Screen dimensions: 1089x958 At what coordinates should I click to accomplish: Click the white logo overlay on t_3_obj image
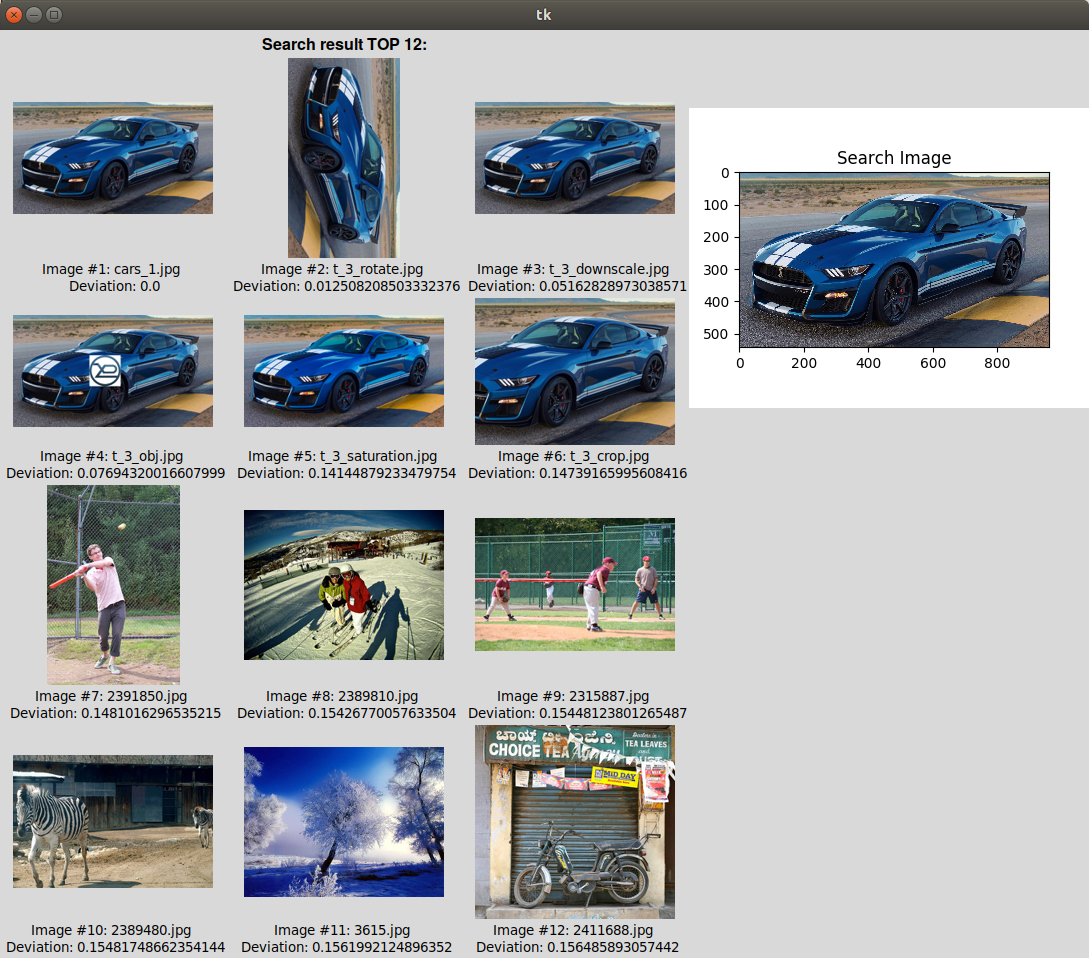(x=104, y=370)
